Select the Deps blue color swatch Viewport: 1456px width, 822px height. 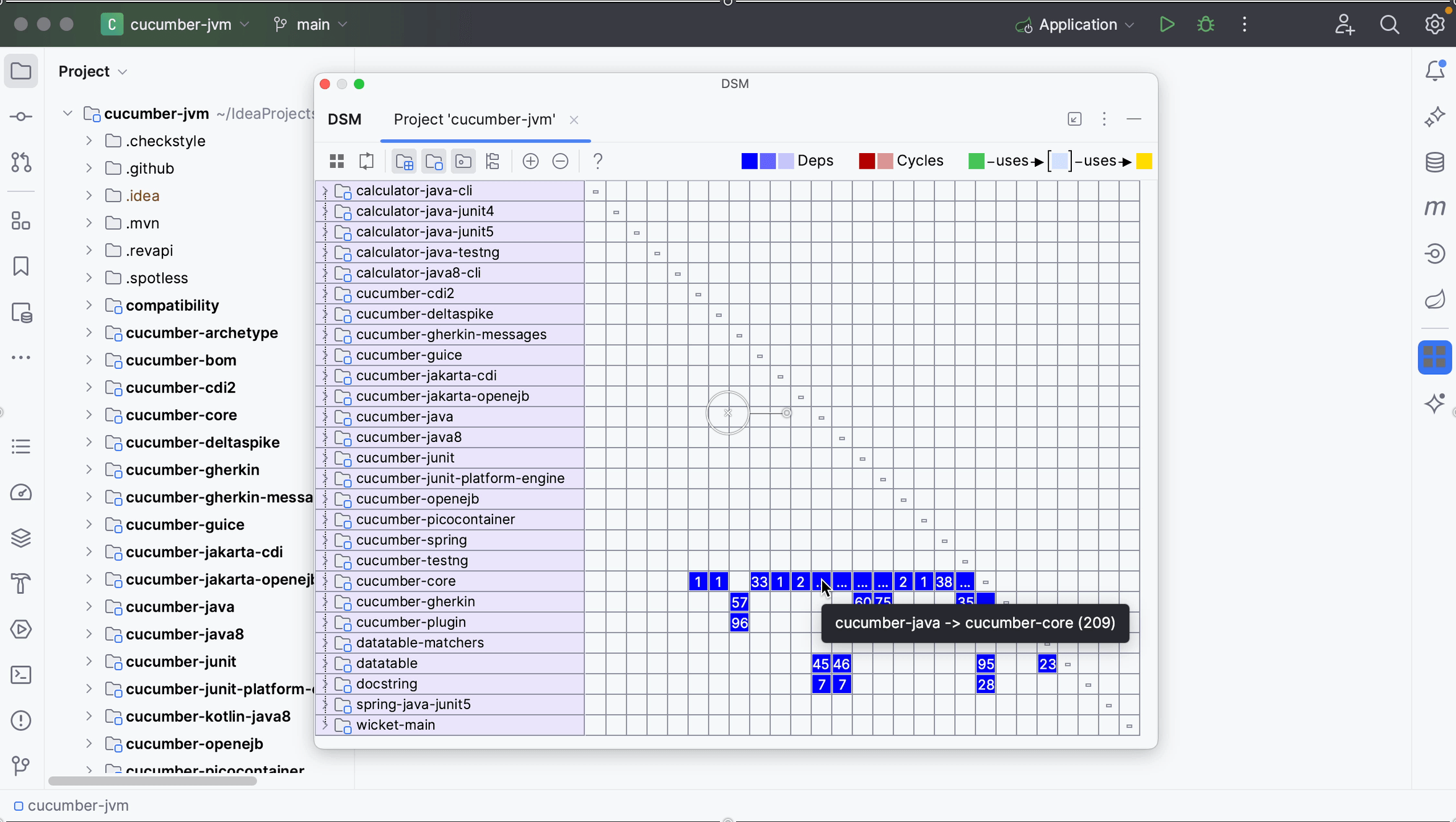click(x=749, y=160)
